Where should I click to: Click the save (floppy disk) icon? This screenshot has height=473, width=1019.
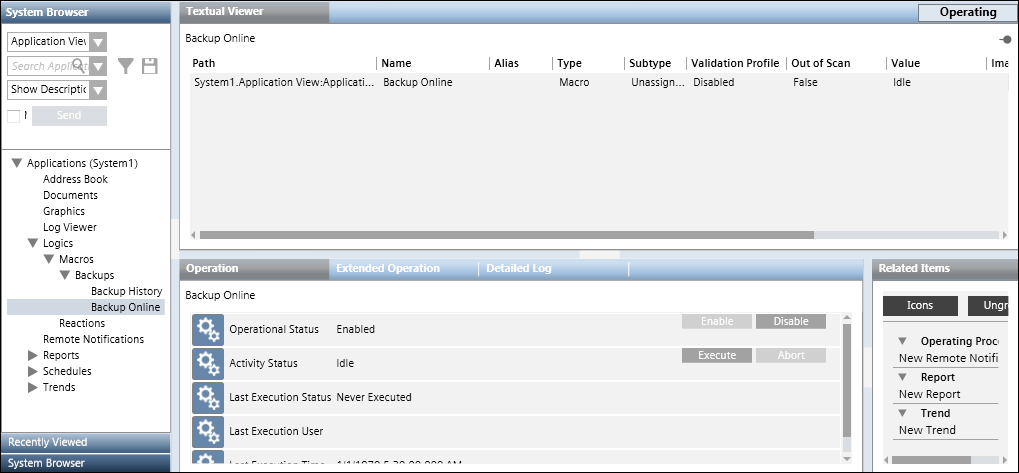(150, 66)
